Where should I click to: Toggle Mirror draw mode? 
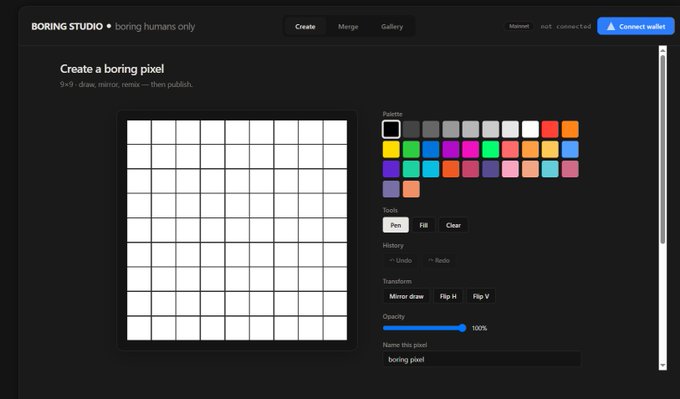point(406,296)
